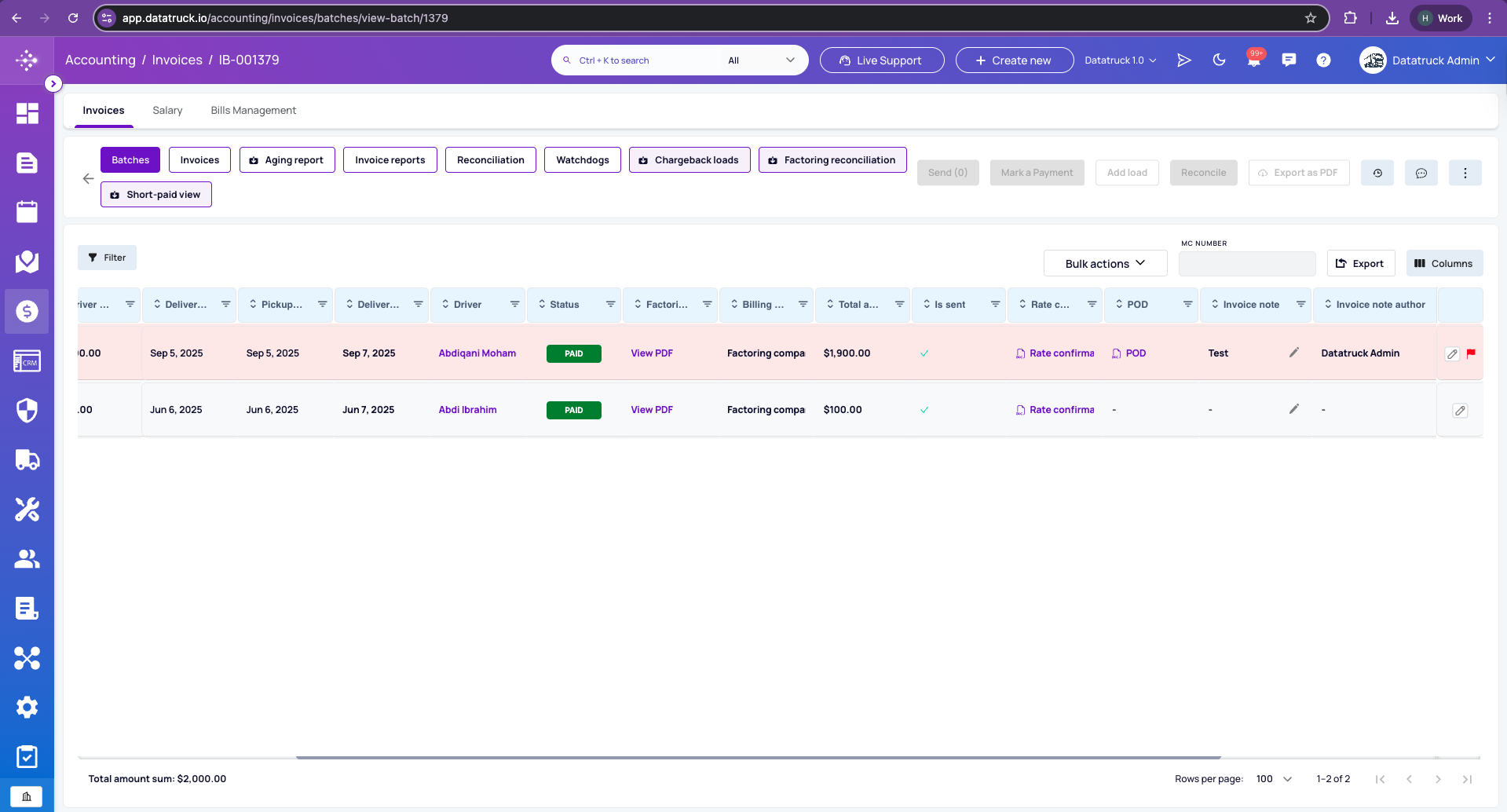
Task: Click the history clock icon button
Action: (1377, 173)
